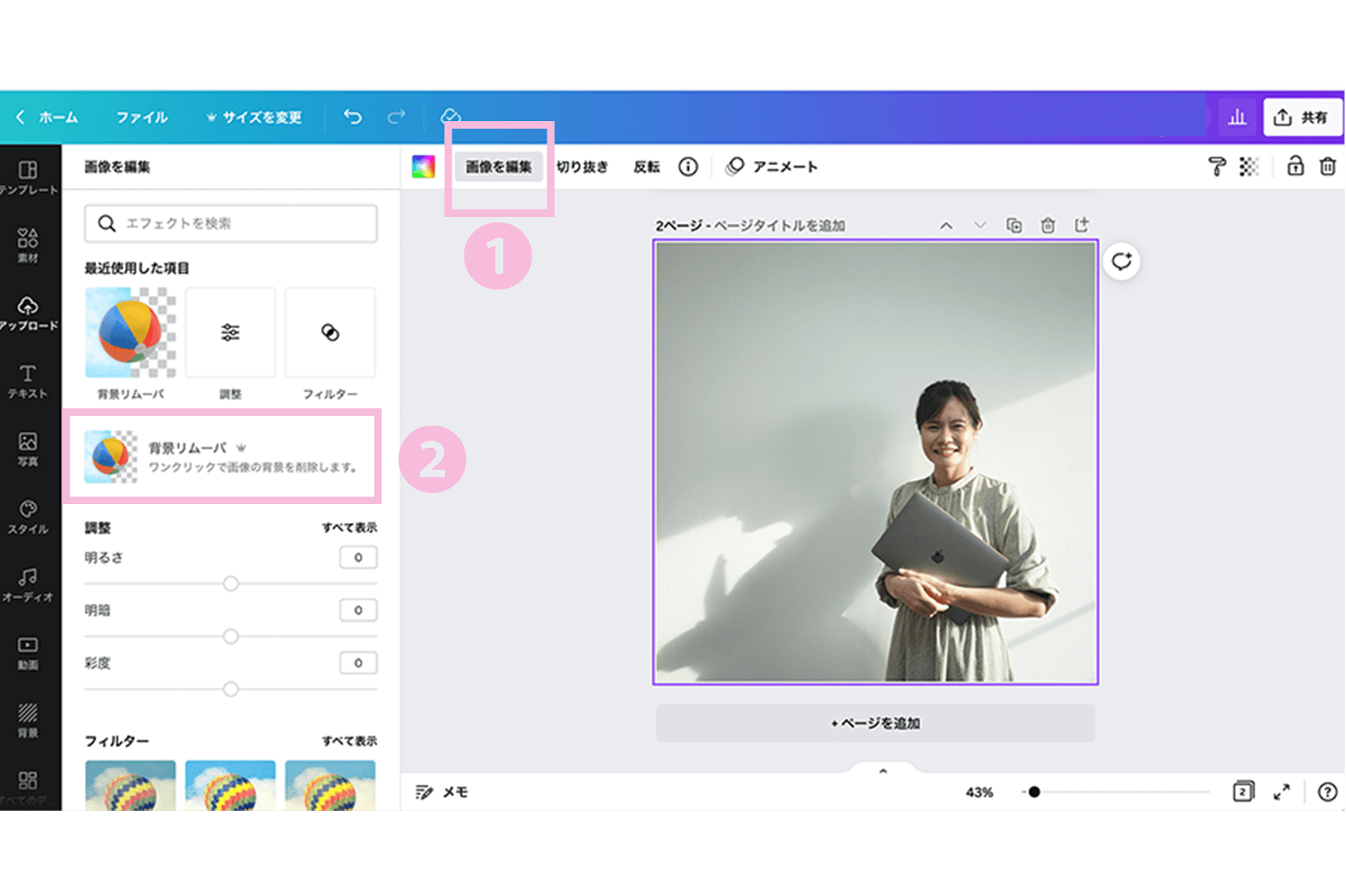Enter fullscreen with the expand arrows icon
Image resolution: width=1346 pixels, height=896 pixels.
pos(1282,792)
